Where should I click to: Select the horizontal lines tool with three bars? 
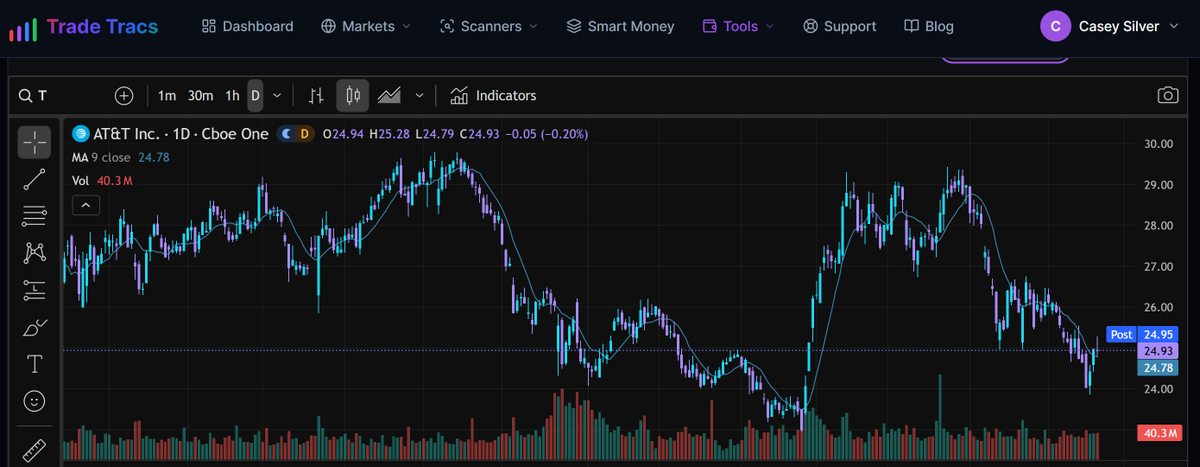34,216
